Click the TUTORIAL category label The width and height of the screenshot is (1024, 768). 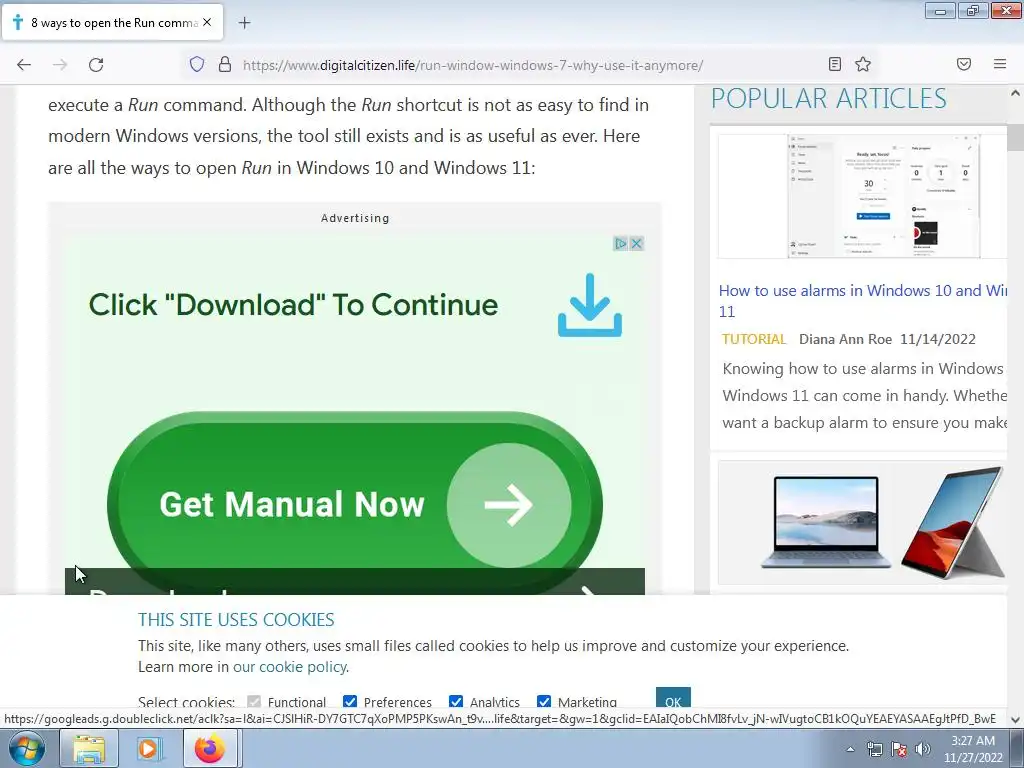(x=754, y=339)
